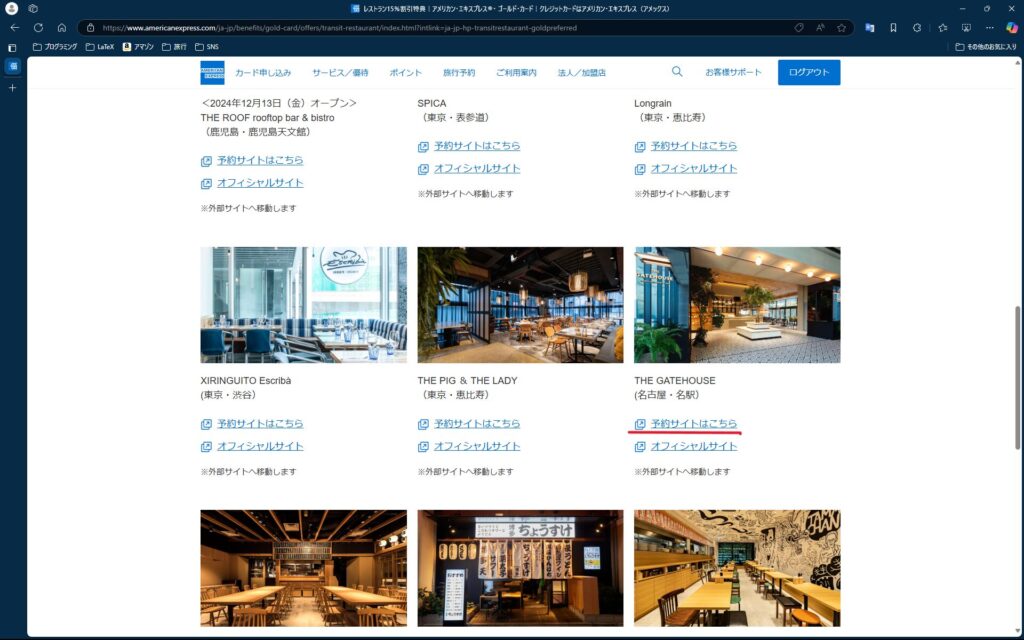Viewport: 1024px width, 640px height.
Task: Open the bookmark extension icon
Action: [x=893, y=27]
